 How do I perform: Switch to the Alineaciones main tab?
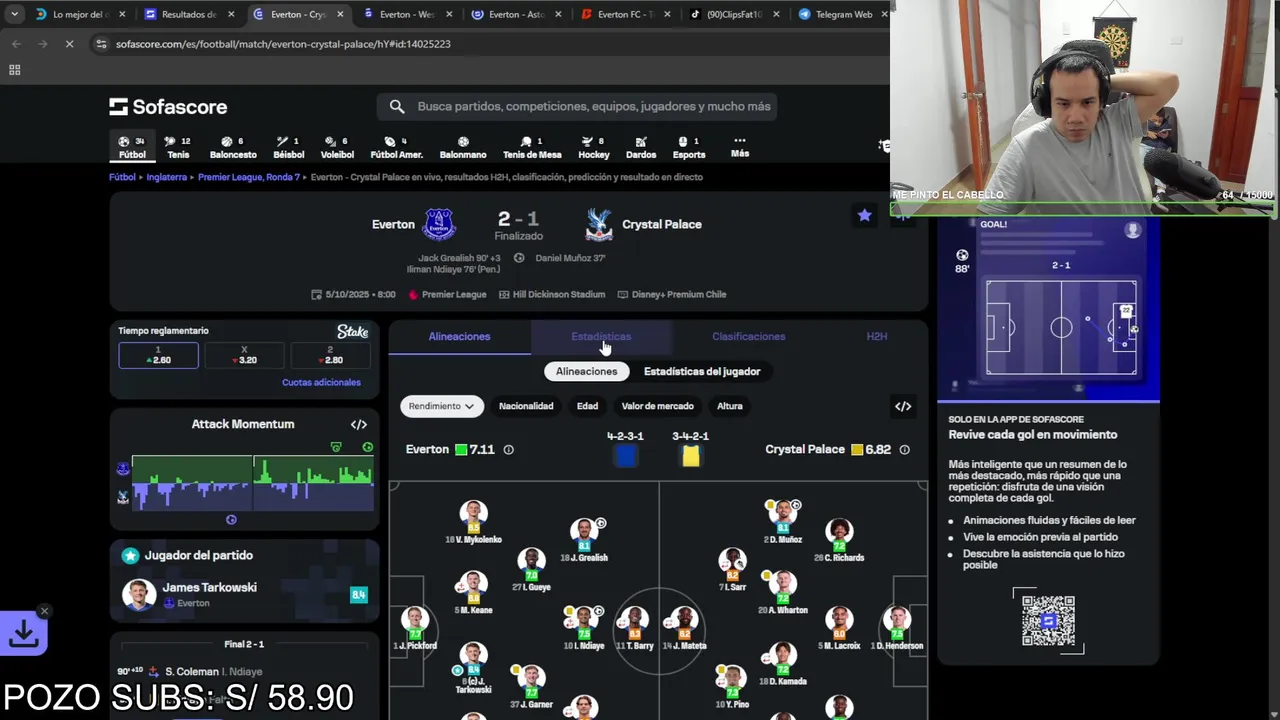point(459,337)
